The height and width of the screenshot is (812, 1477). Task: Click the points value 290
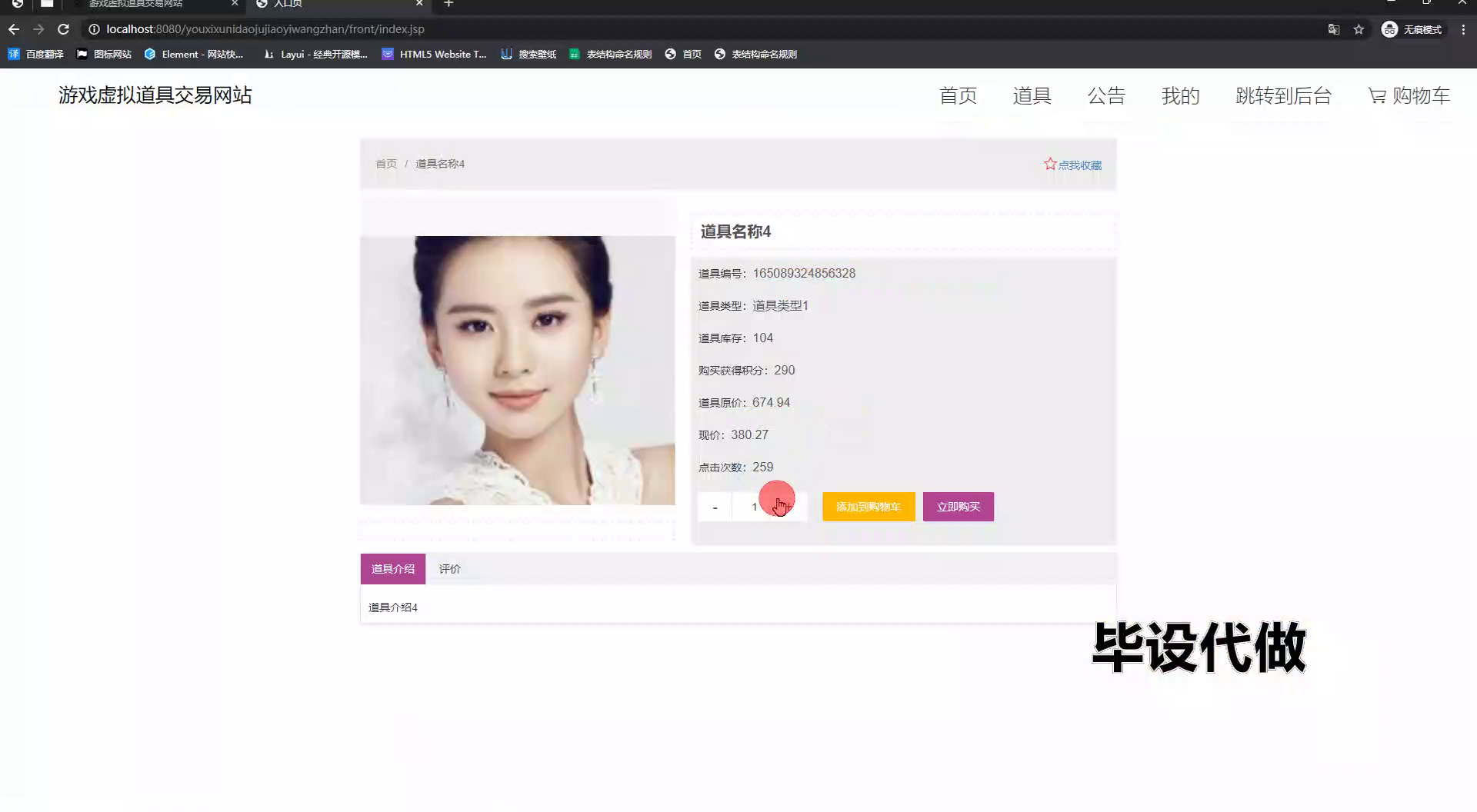pyautogui.click(x=785, y=371)
